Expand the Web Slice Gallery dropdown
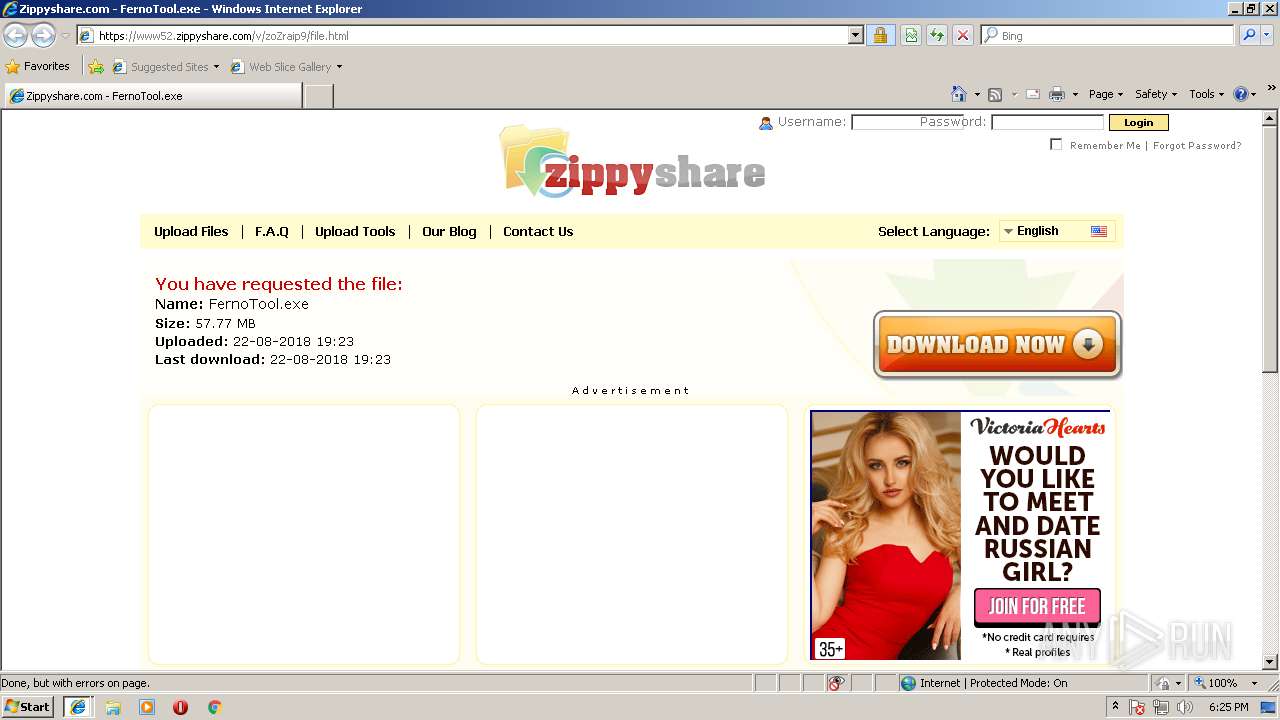 pyautogui.click(x=339, y=67)
